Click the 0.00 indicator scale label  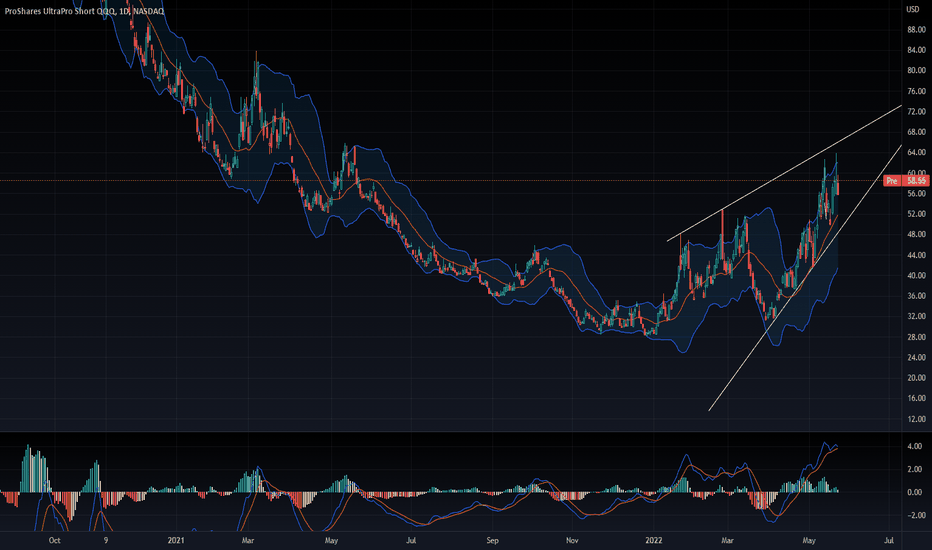[x=915, y=492]
